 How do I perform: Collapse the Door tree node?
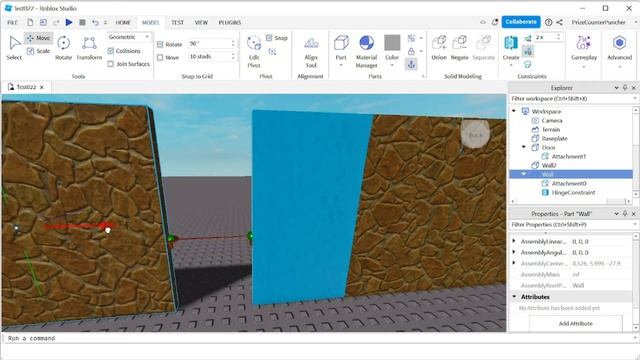[524, 147]
